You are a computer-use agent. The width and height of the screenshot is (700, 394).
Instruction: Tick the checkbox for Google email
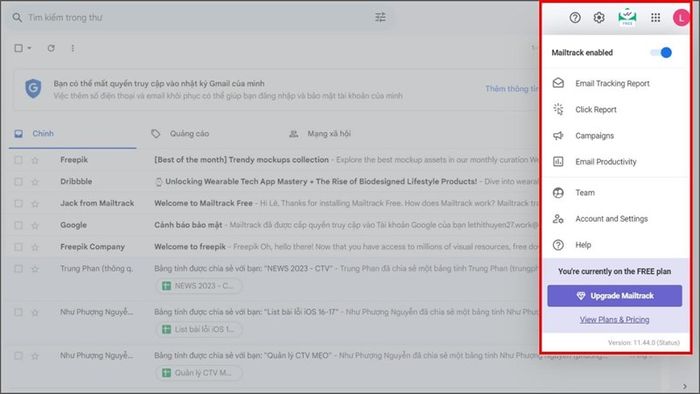tap(18, 225)
